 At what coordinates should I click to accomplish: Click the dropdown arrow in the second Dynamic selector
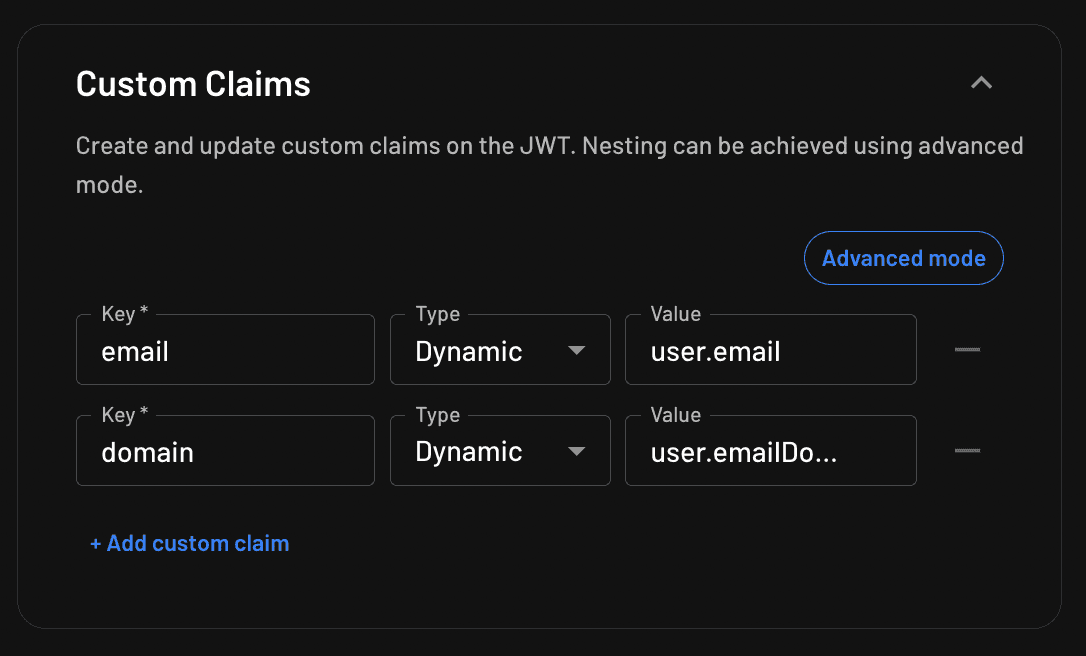(577, 451)
